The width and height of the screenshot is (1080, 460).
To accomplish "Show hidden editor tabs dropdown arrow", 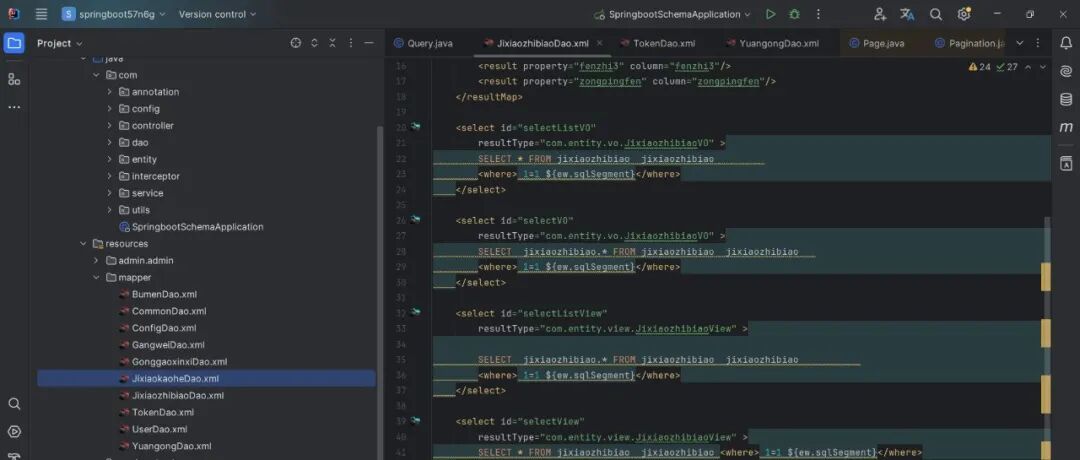I will tap(1020, 43).
